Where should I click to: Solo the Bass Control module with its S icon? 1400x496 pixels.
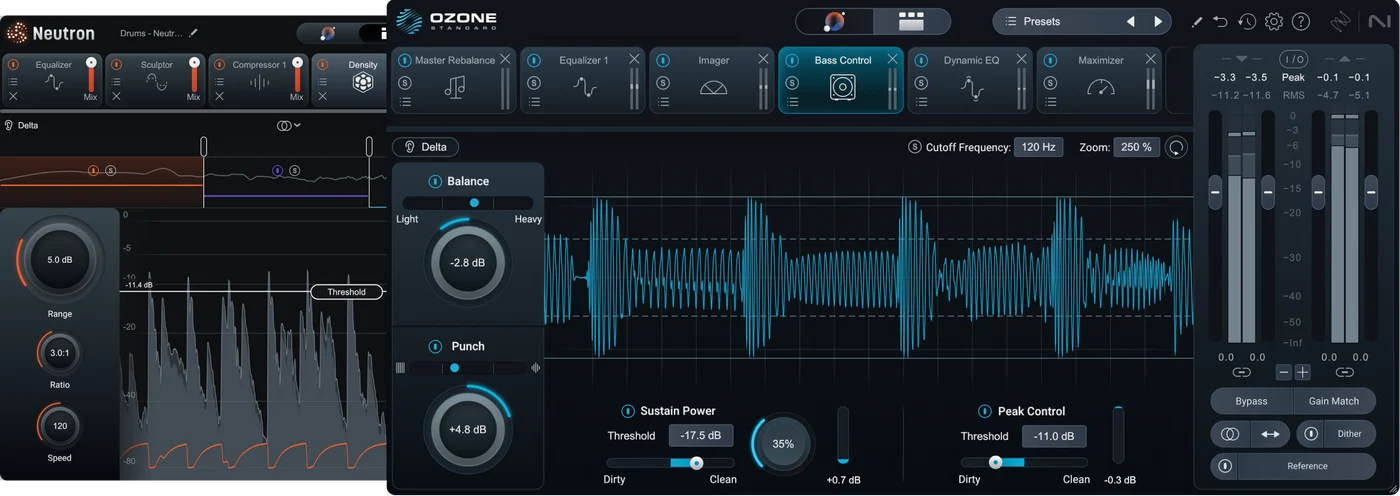pyautogui.click(x=792, y=83)
